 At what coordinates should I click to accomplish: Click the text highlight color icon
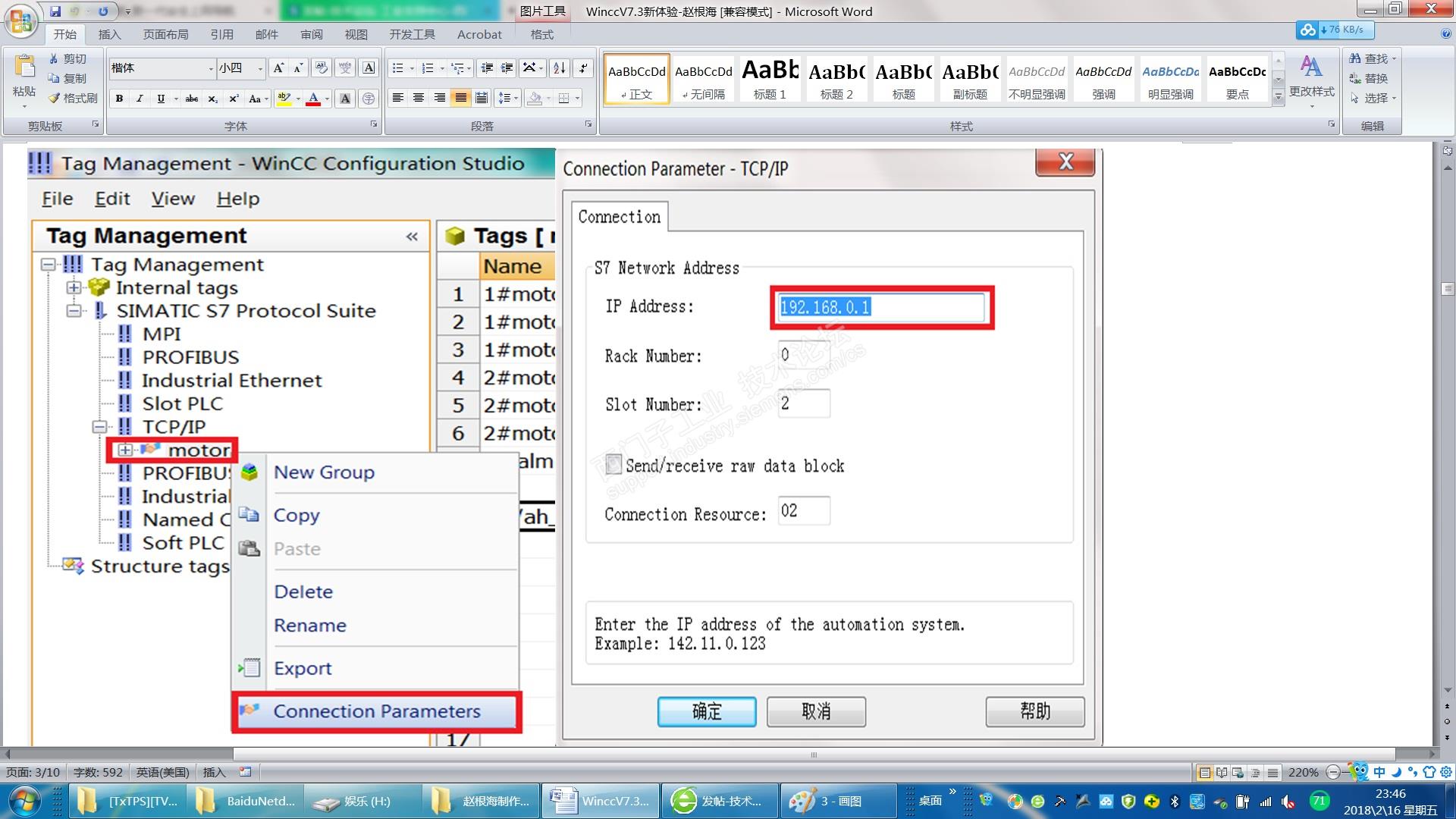pyautogui.click(x=284, y=99)
